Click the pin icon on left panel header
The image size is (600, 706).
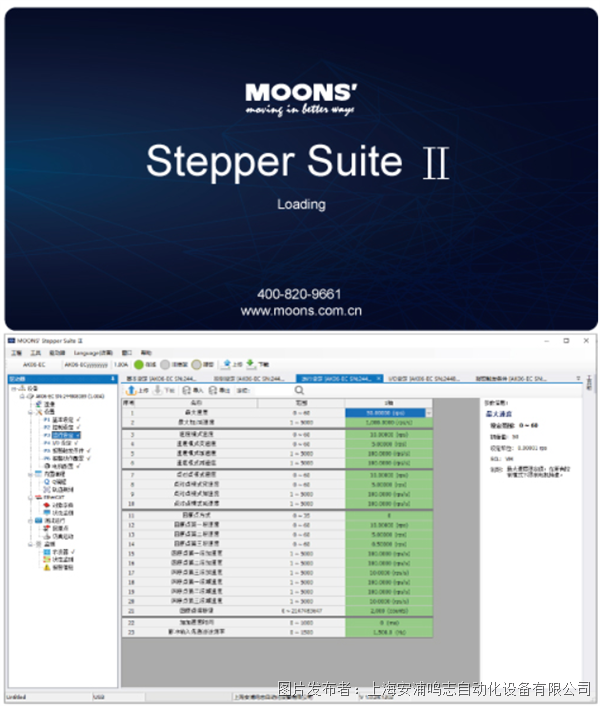coord(113,379)
